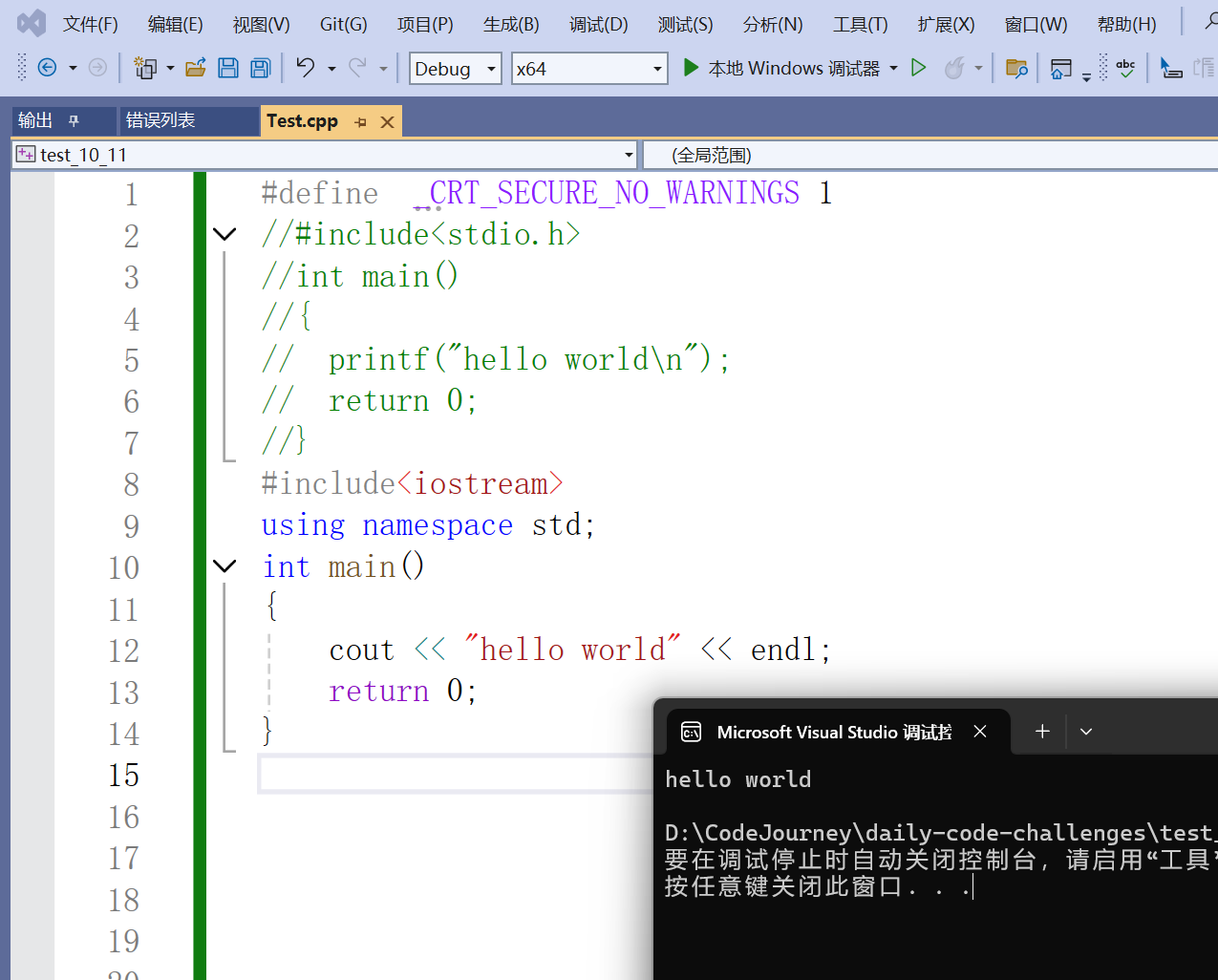Click the Visual Studio logo icon
The image size is (1218, 980).
[x=32, y=23]
